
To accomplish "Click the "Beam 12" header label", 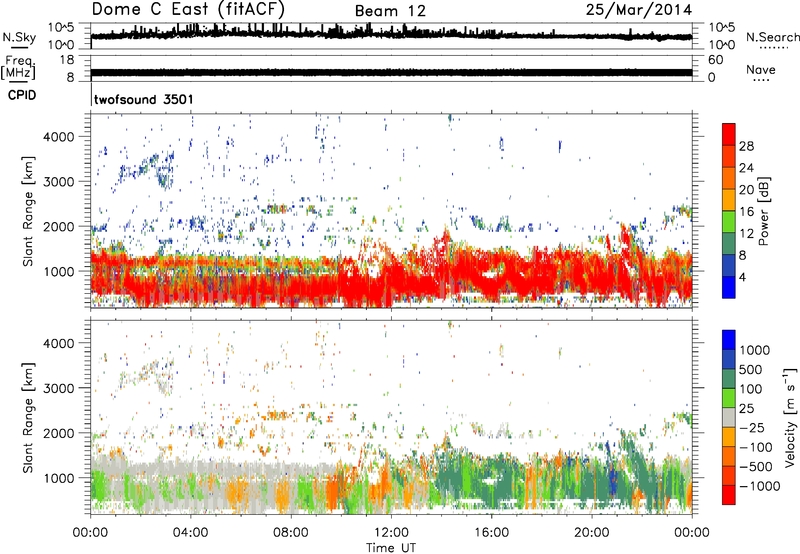I will (x=390, y=11).
